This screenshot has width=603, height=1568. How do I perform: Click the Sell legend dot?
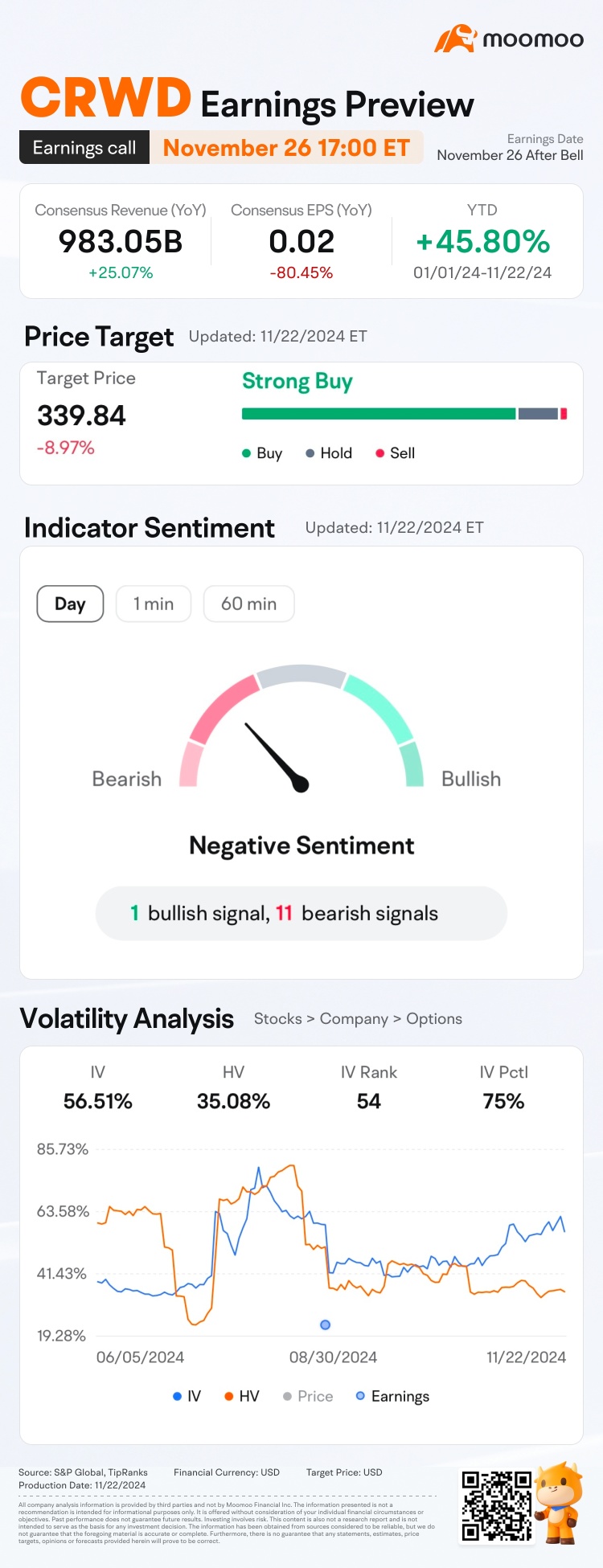pos(379,453)
